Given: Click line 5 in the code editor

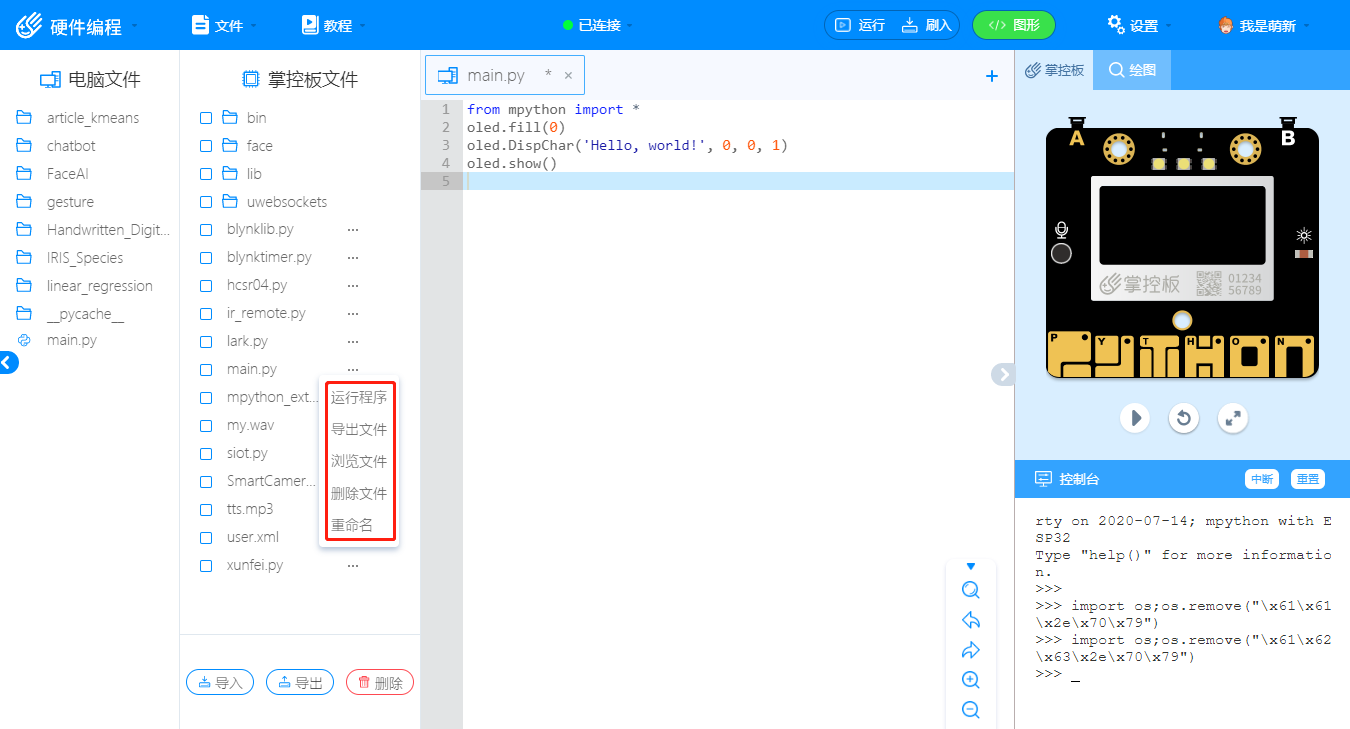Looking at the screenshot, I should point(738,181).
